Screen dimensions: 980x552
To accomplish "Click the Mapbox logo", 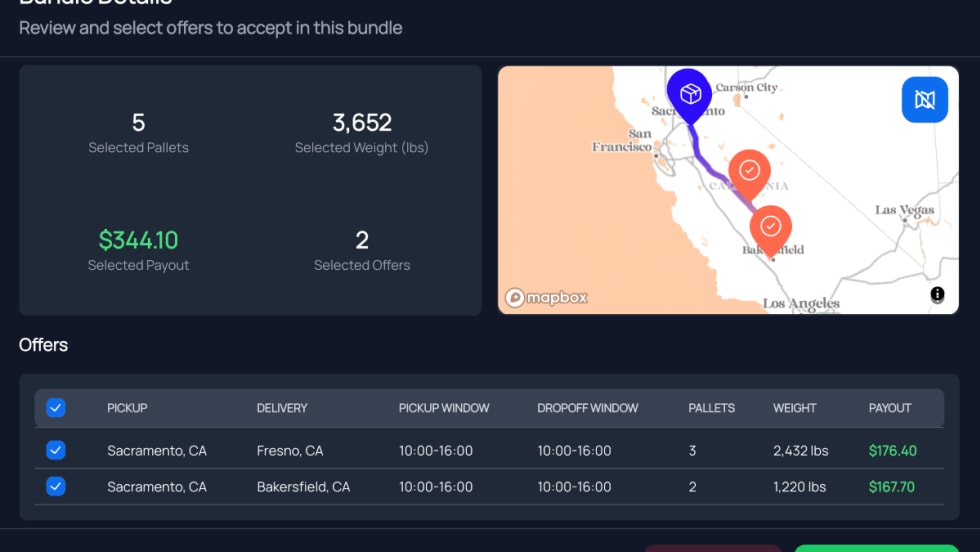I will click(x=546, y=297).
